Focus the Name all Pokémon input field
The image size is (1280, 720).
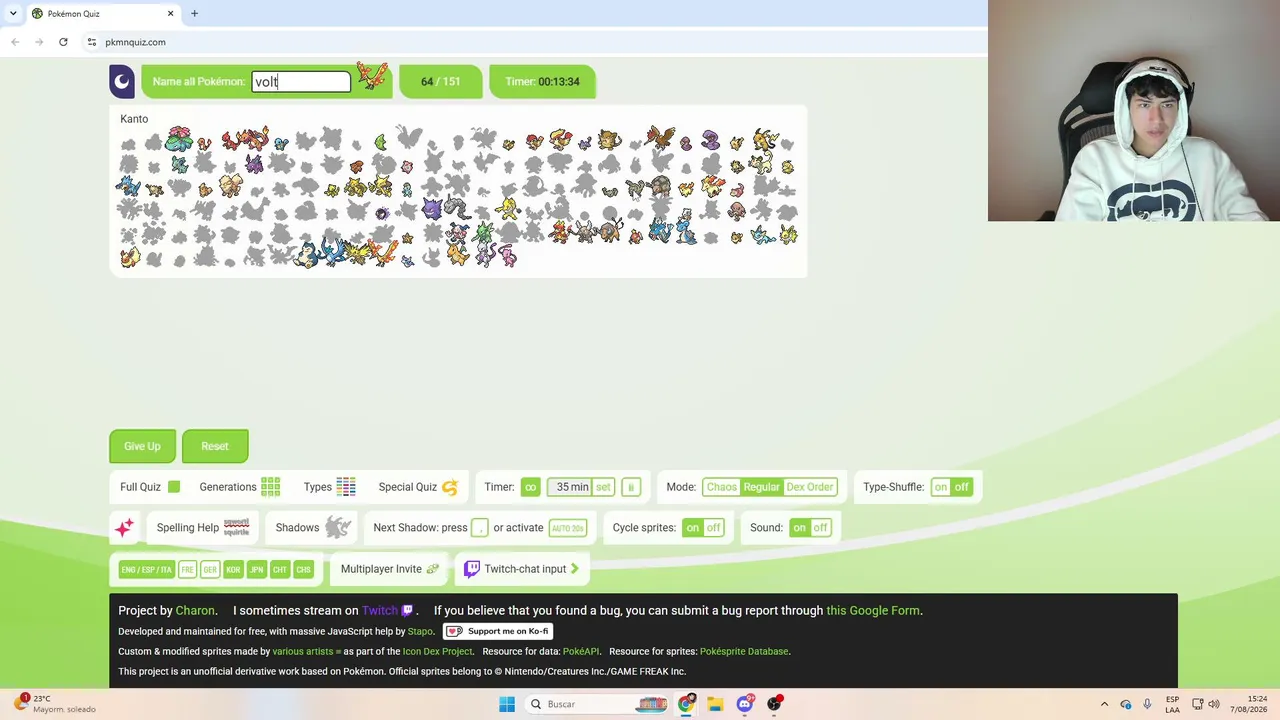301,82
